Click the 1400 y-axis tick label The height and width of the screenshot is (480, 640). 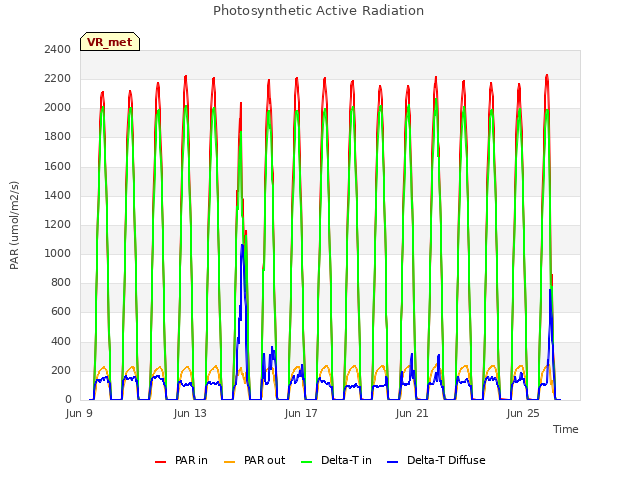[58, 196]
